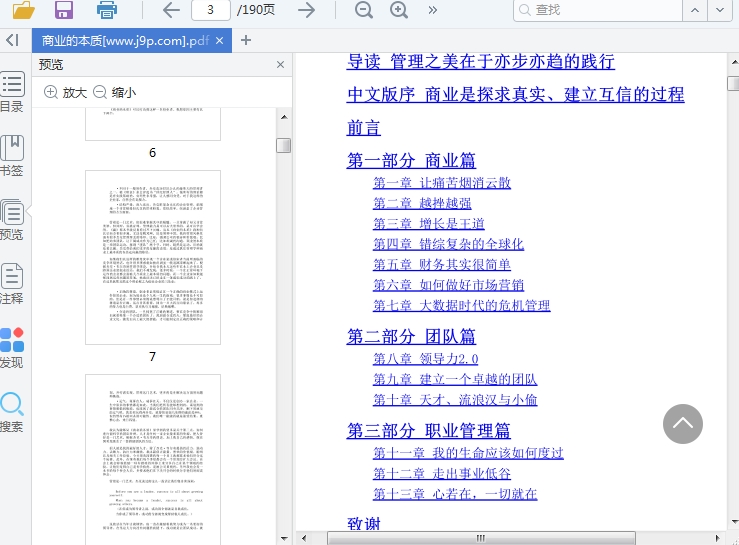
Task: Open 第五章 财务其实很简单 link
Action: 442,264
